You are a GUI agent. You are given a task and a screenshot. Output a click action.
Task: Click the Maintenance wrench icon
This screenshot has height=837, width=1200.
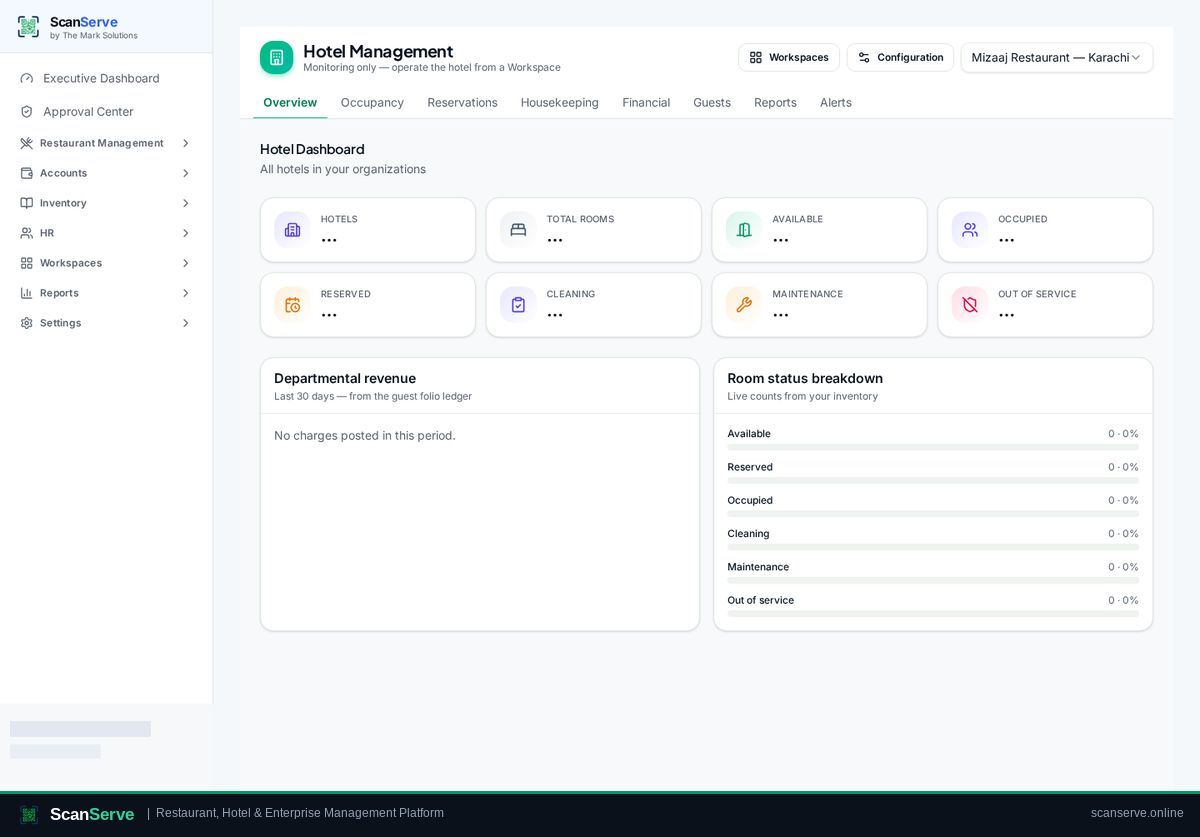point(744,305)
